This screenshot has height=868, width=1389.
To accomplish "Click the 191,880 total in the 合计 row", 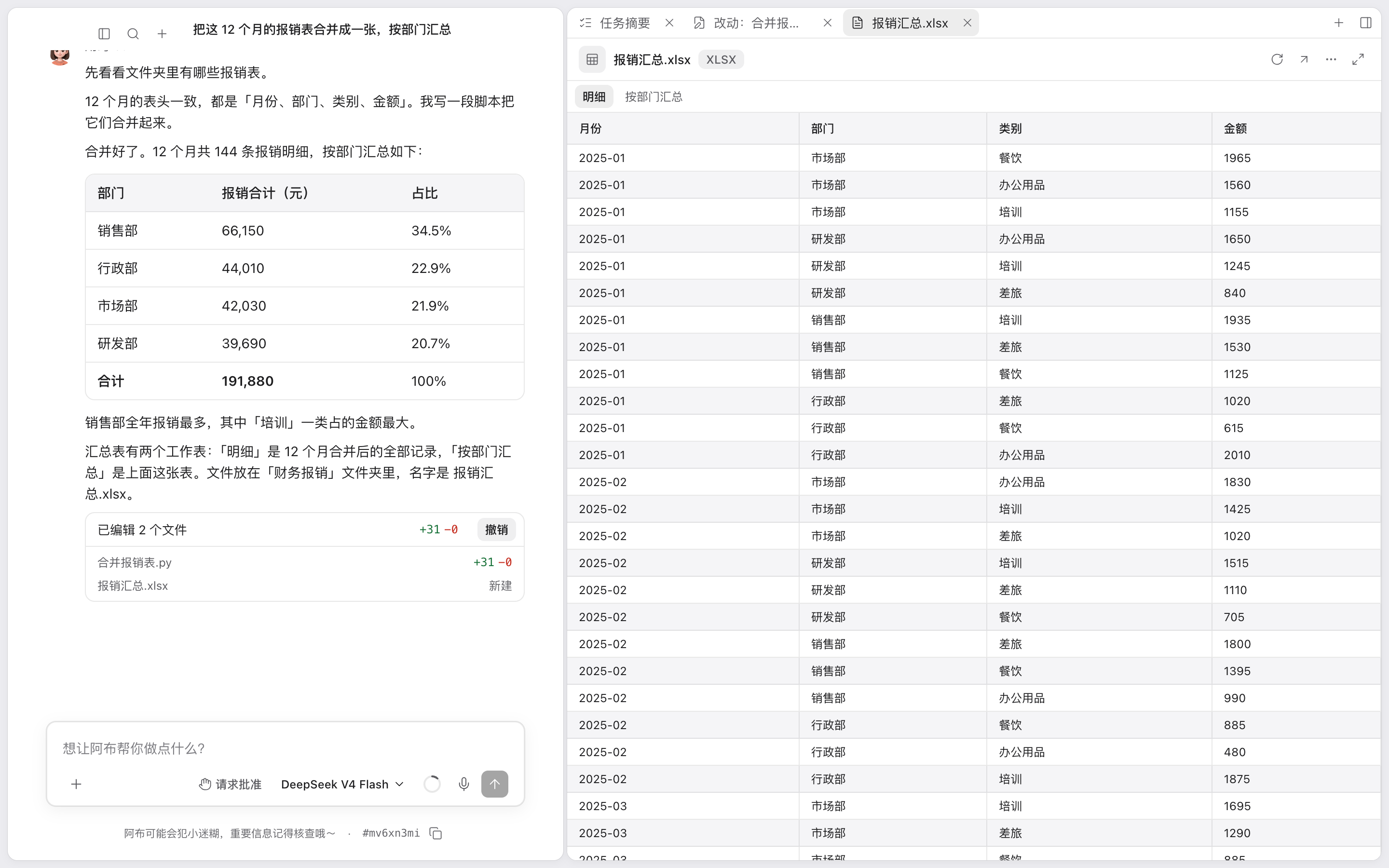I will coord(247,381).
